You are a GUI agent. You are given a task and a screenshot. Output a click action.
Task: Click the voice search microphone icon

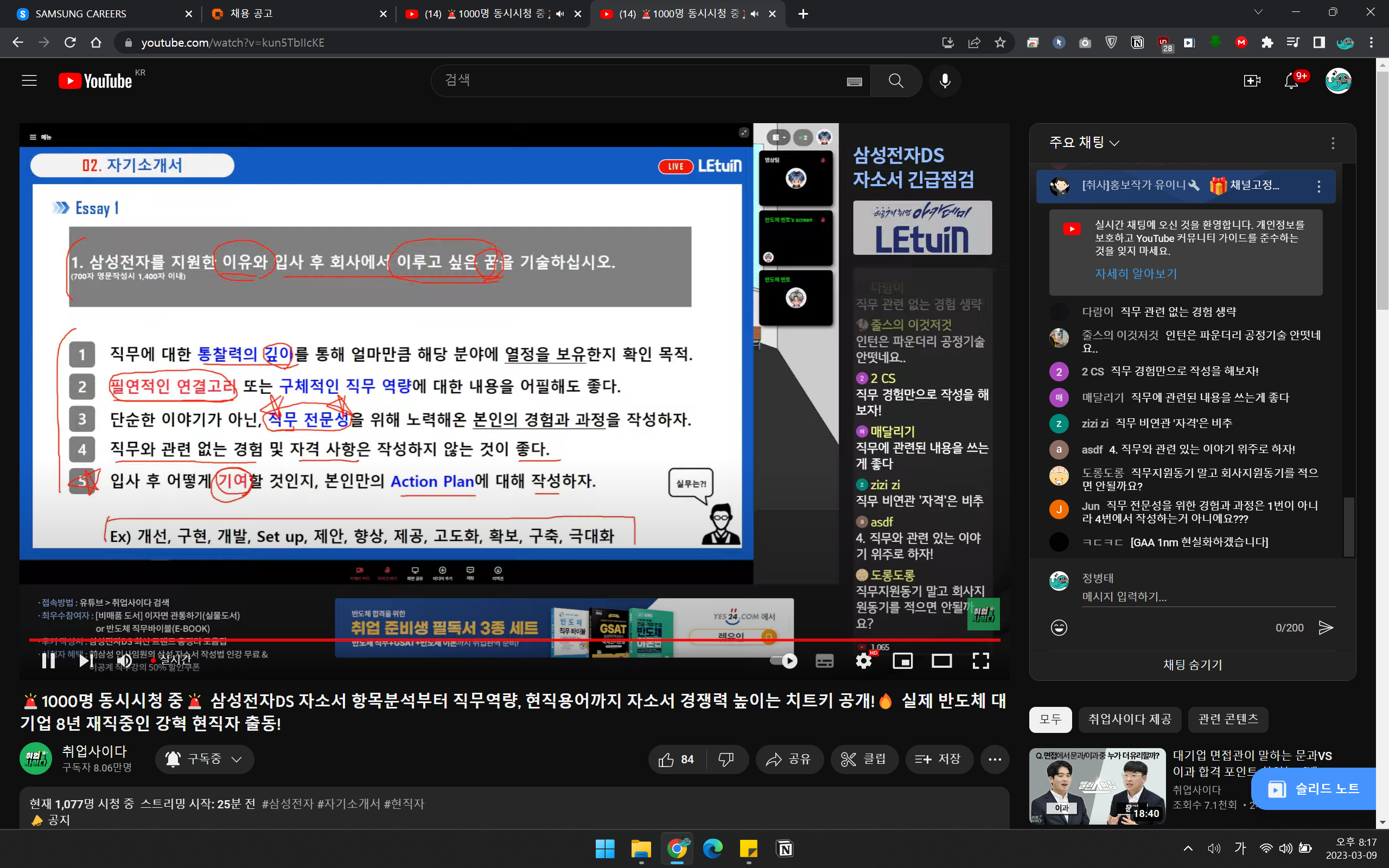pos(945,81)
